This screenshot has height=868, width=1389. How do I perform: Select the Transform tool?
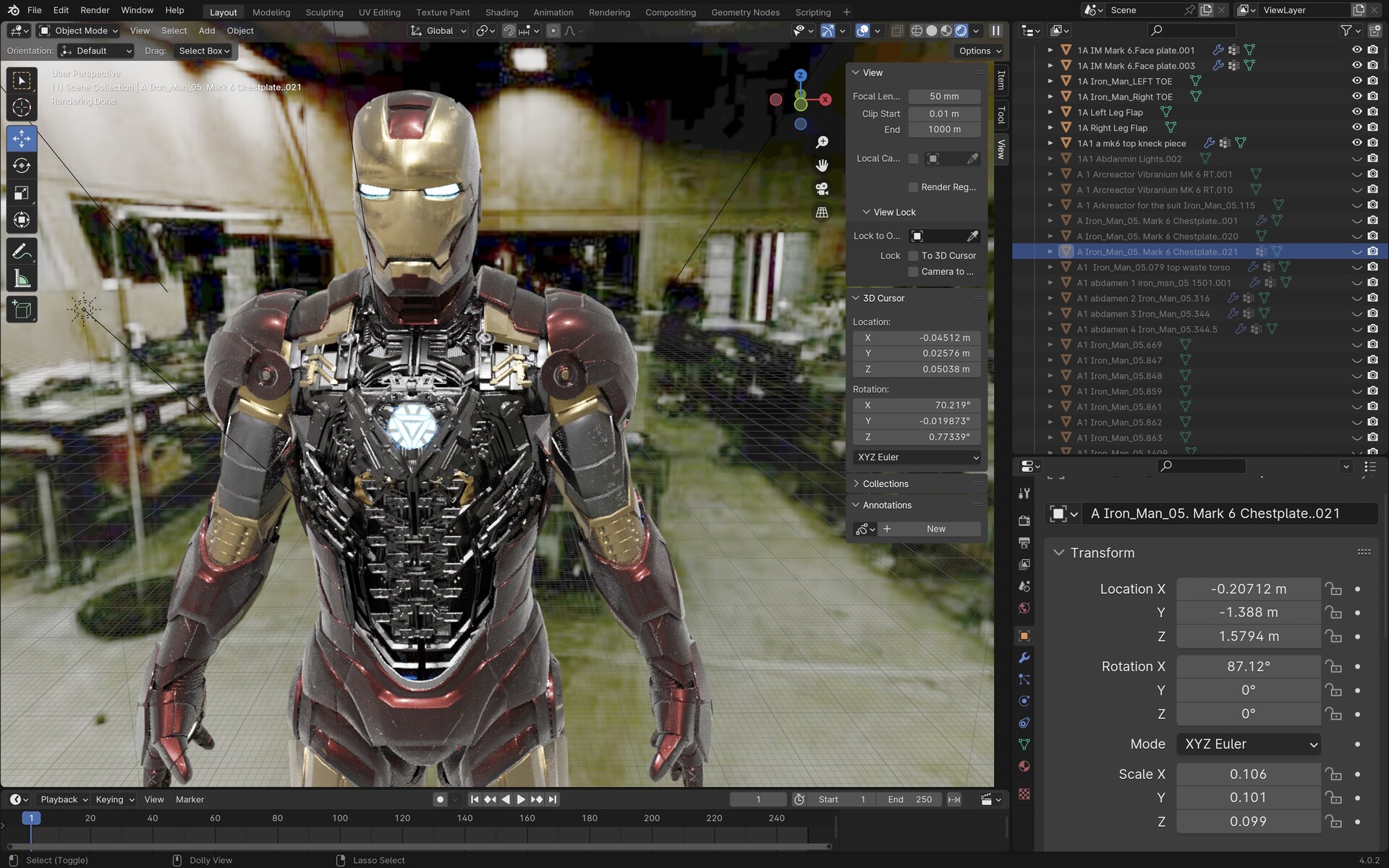(22, 221)
